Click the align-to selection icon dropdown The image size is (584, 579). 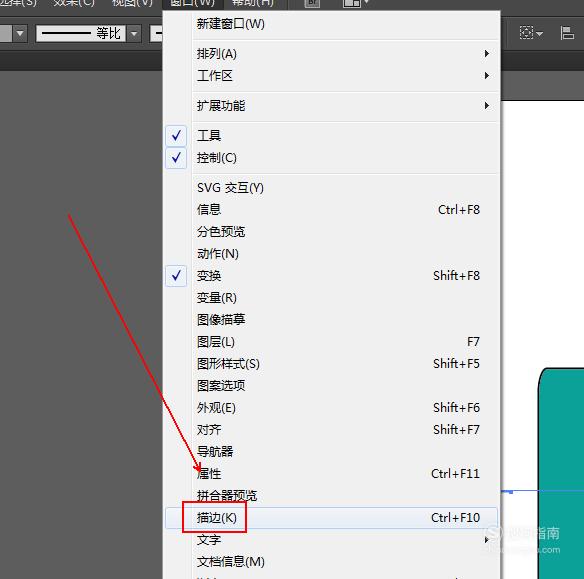click(x=531, y=33)
